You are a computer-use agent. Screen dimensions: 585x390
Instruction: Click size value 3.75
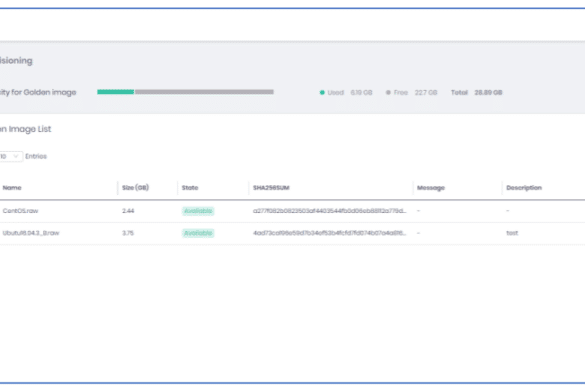pyautogui.click(x=128, y=233)
